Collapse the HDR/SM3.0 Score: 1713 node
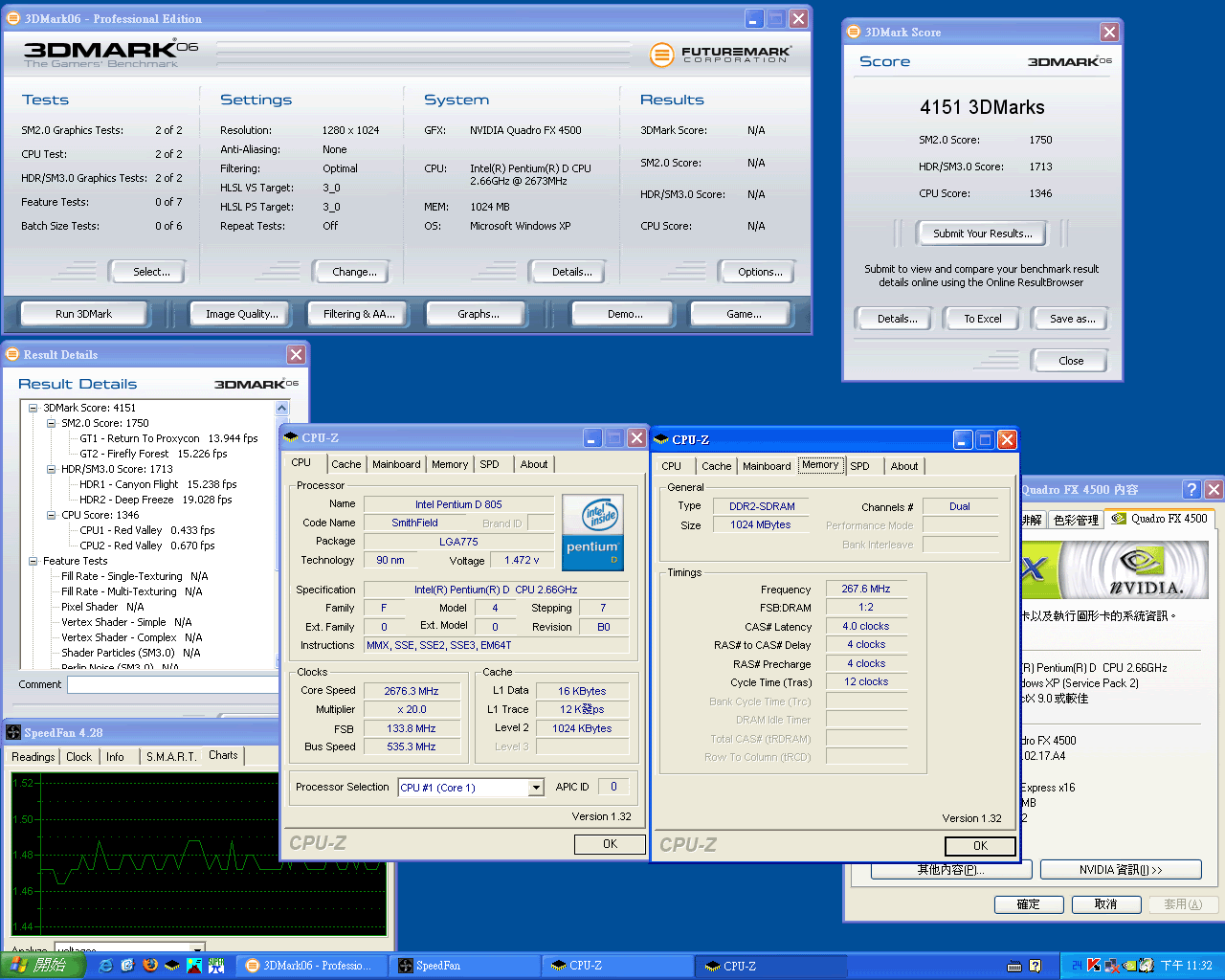The image size is (1225, 980). coord(52,469)
